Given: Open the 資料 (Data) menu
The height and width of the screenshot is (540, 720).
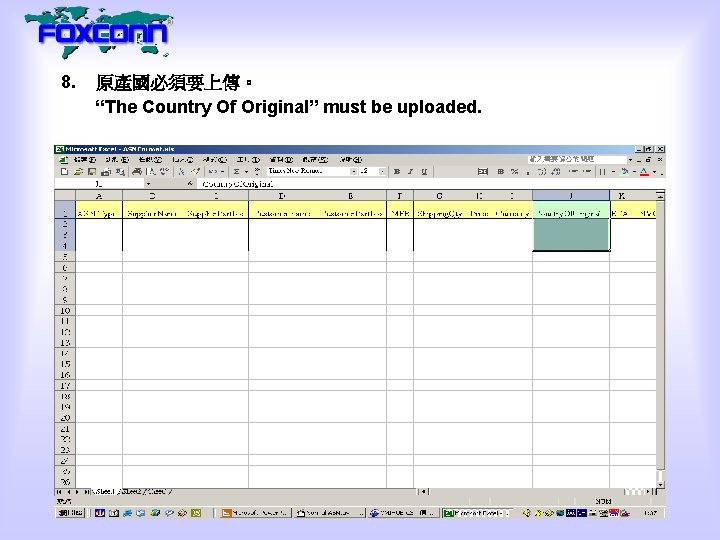Looking at the screenshot, I should pos(281,160).
